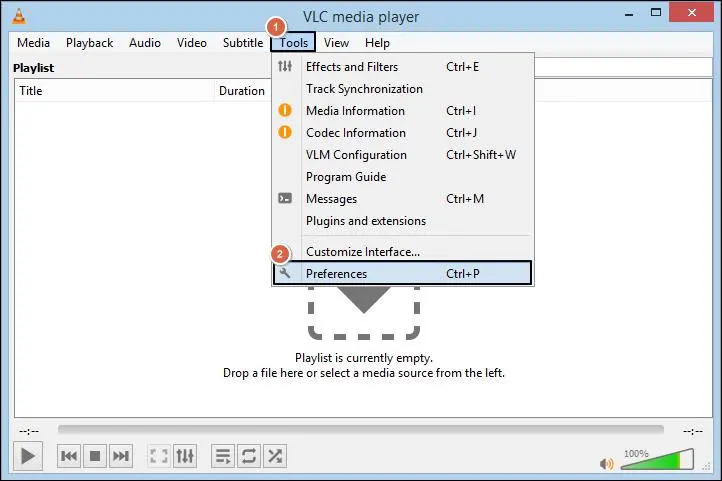Click the playlist search field
The width and height of the screenshot is (722, 481).
[x=623, y=67]
